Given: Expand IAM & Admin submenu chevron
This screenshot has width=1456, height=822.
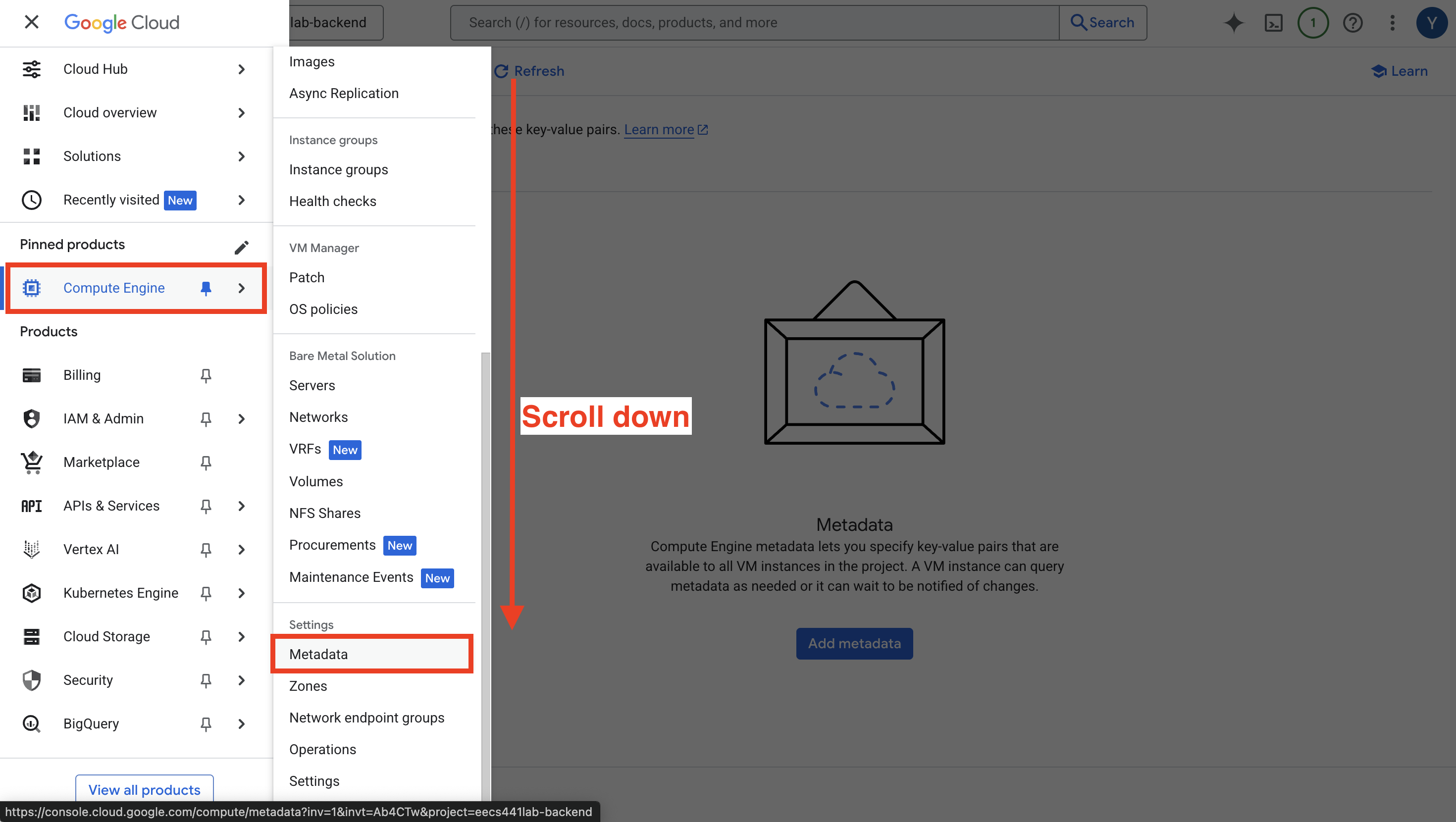Looking at the screenshot, I should click(x=241, y=419).
